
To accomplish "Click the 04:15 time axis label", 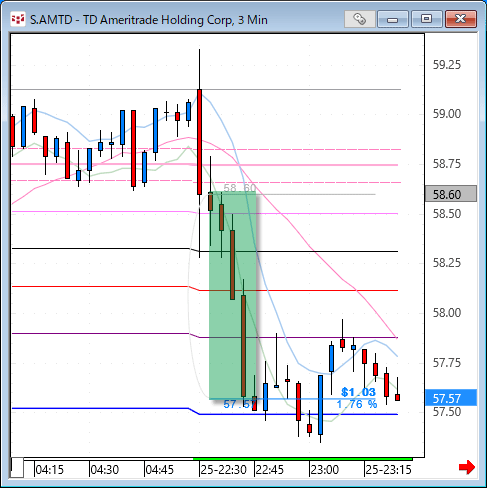I will point(49,470).
